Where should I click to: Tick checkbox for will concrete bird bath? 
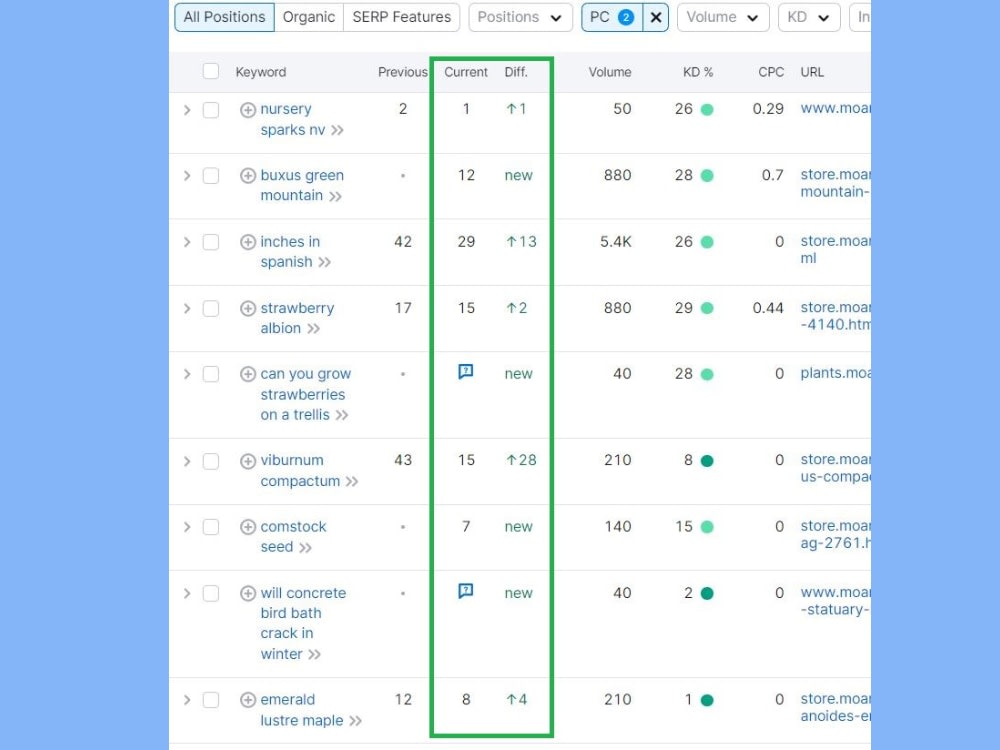(211, 594)
